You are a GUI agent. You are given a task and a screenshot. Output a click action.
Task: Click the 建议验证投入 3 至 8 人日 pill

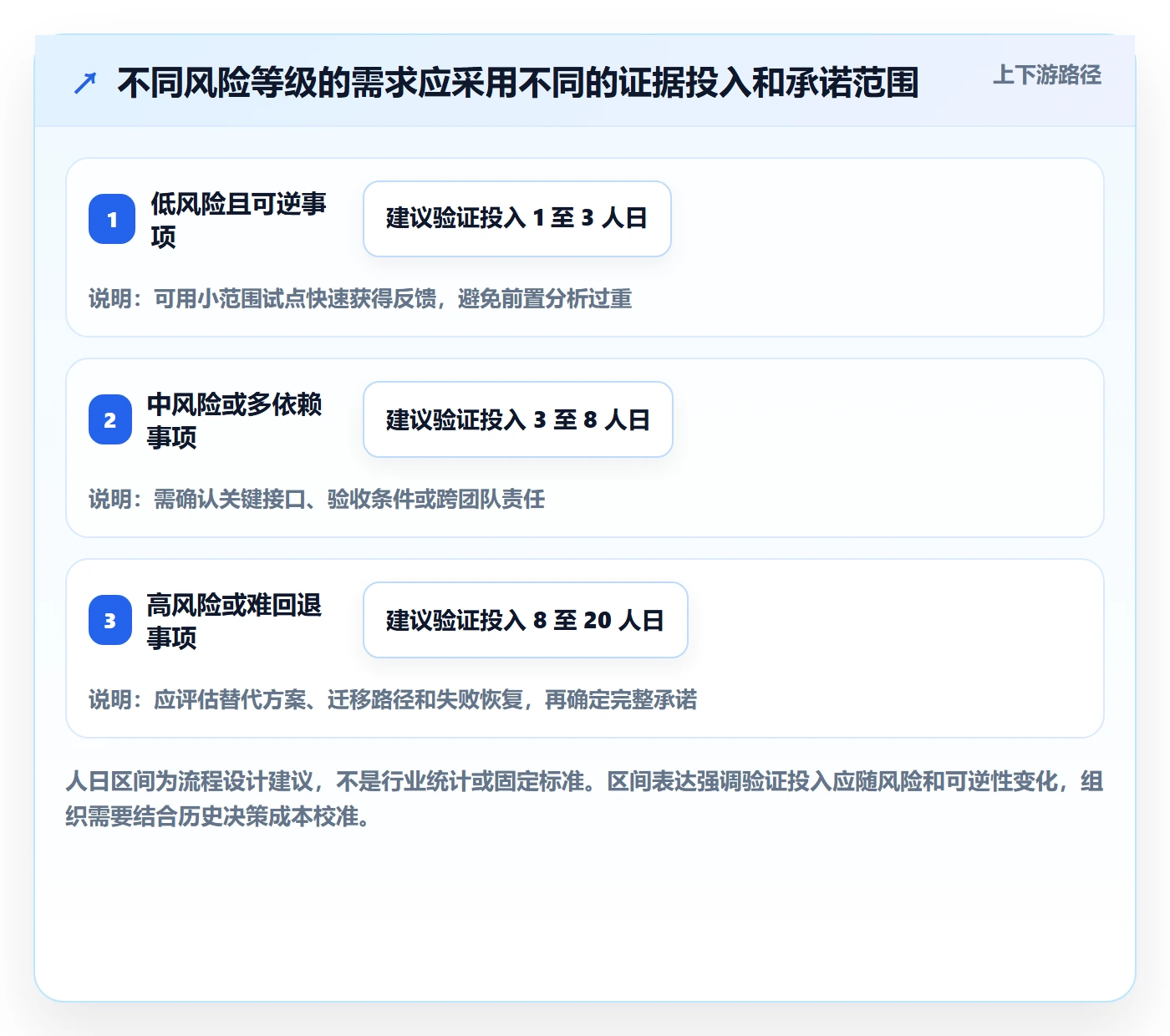point(518,419)
